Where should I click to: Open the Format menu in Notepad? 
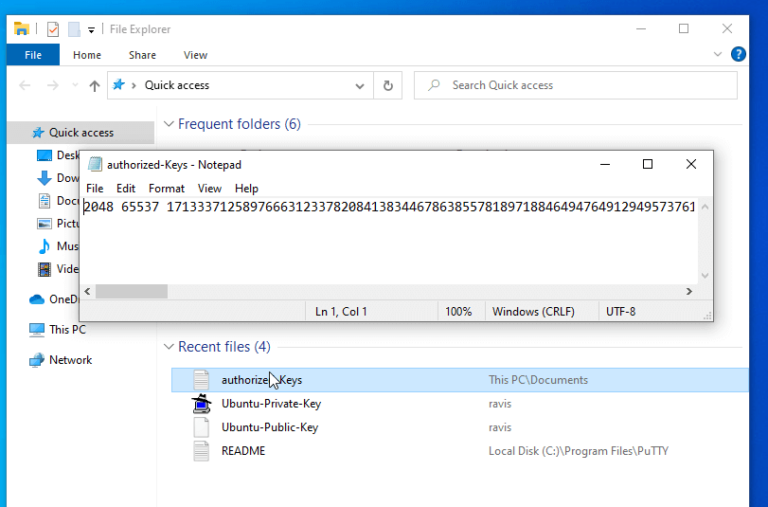(x=166, y=188)
